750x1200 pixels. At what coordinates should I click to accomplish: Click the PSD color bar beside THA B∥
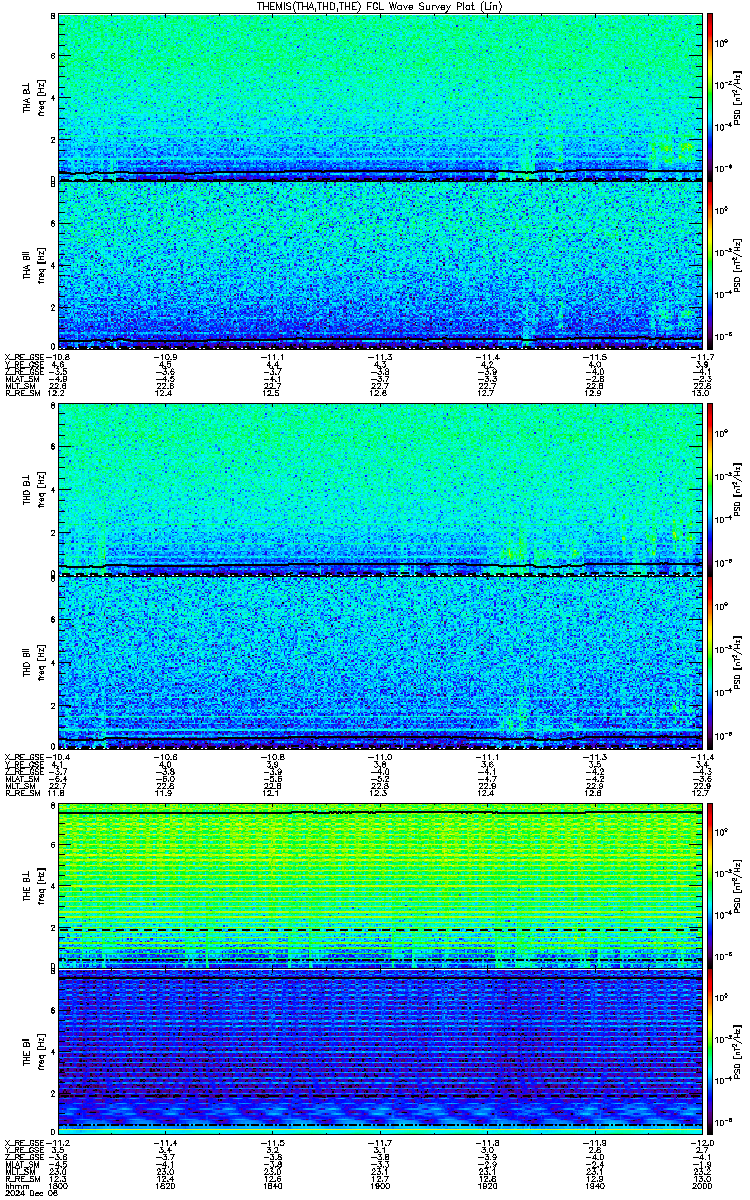tap(710, 265)
